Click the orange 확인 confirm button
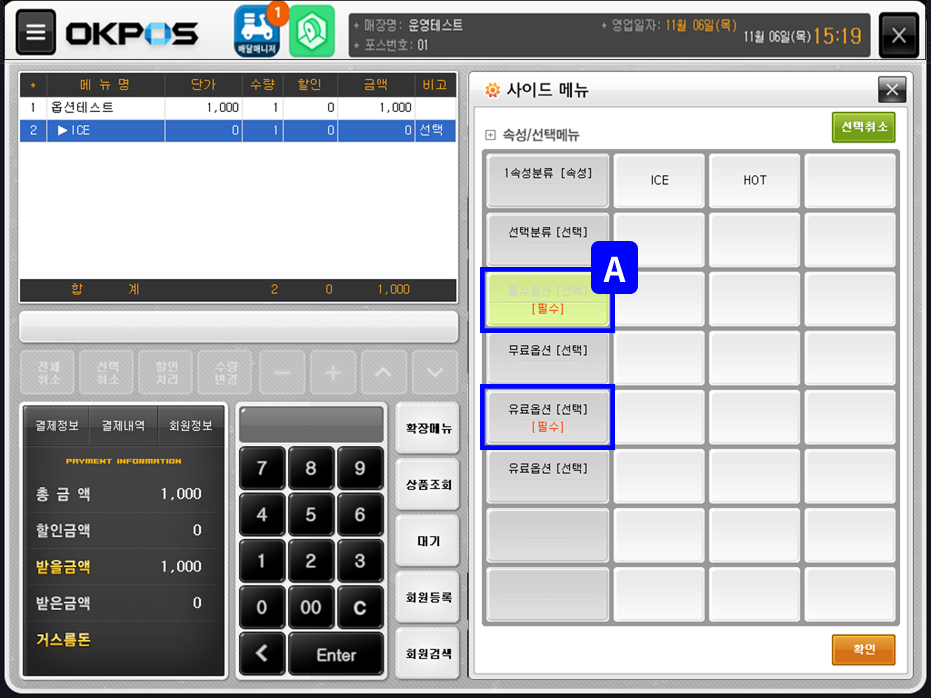This screenshot has width=931, height=698. pos(863,649)
